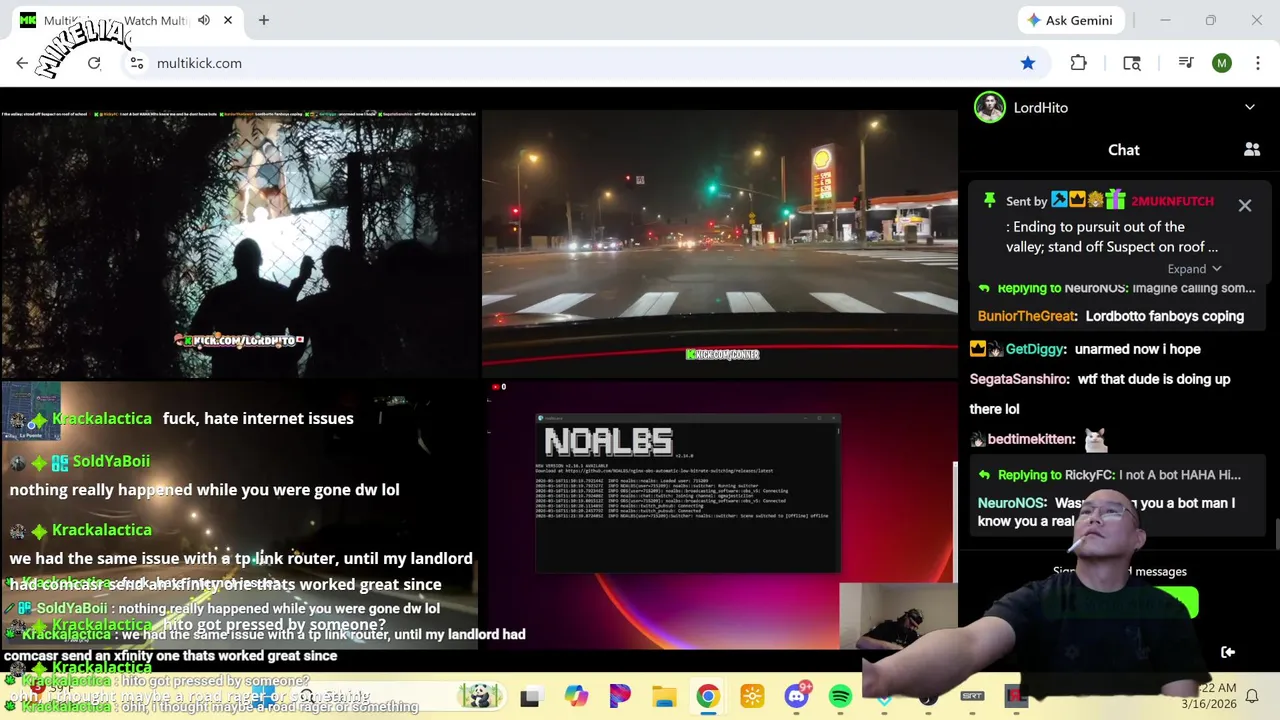Open the colorful P app on taskbar

tap(620, 696)
